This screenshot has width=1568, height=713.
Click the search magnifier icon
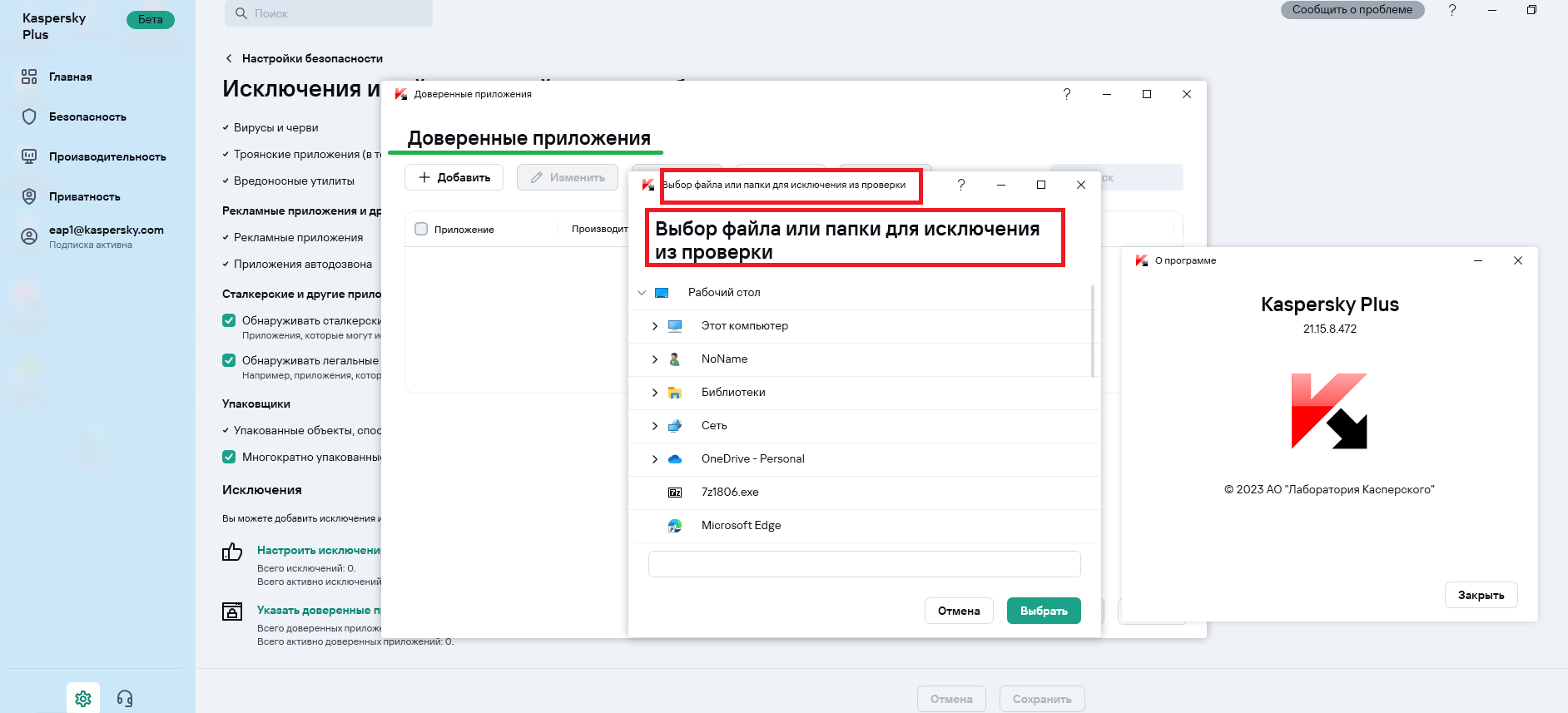tap(241, 13)
